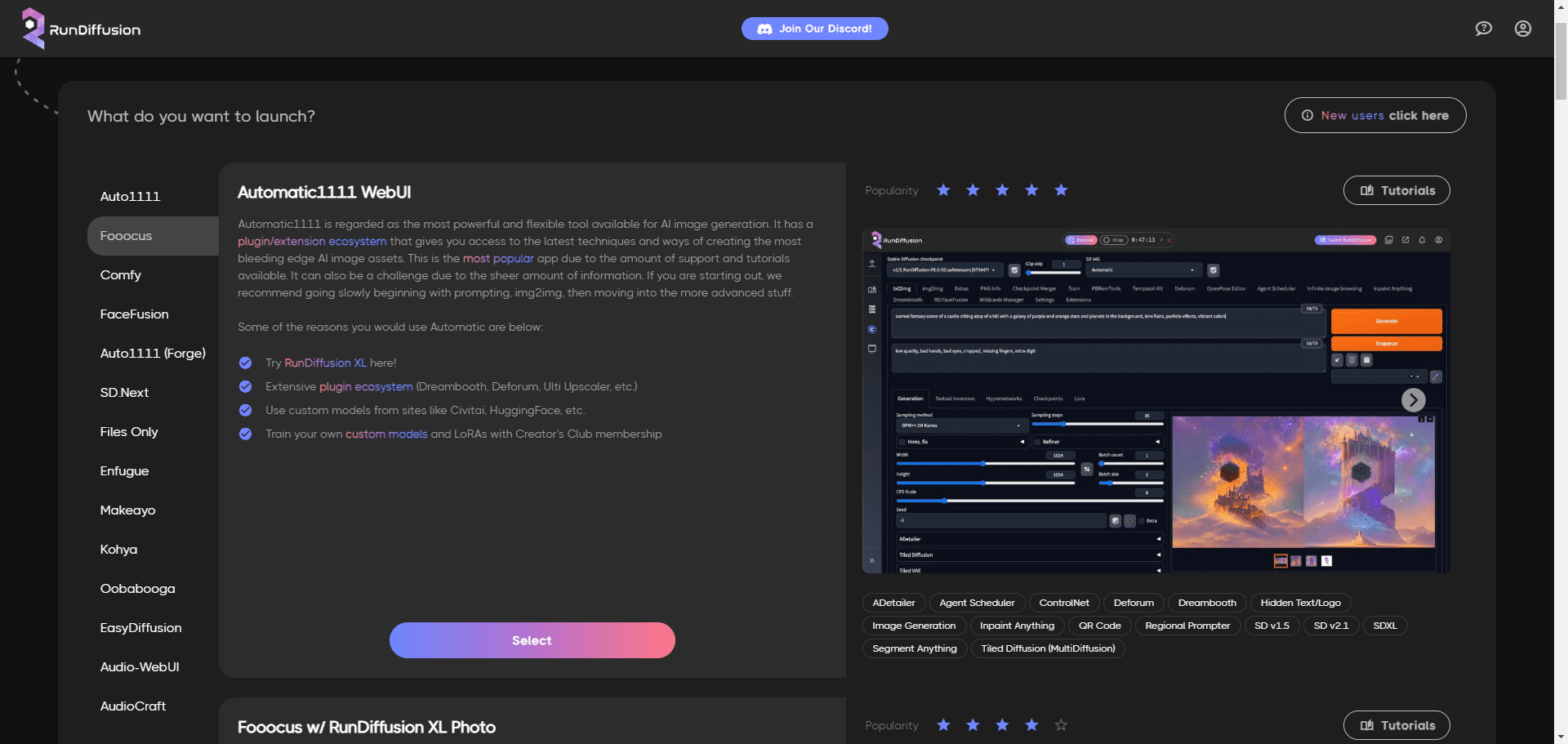This screenshot has width=1568, height=744.
Task: Open EasyDiffusion from the sidebar
Action: point(153,628)
